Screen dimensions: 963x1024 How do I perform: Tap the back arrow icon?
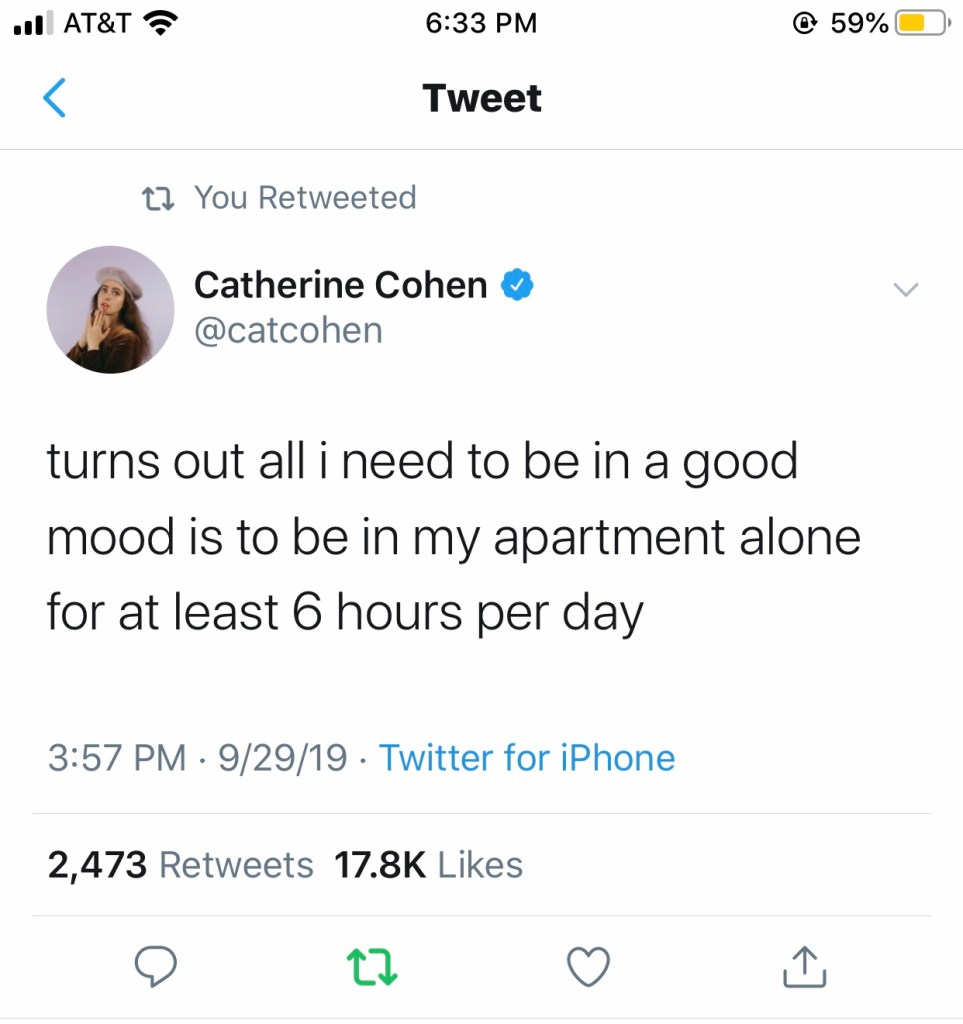coord(56,98)
